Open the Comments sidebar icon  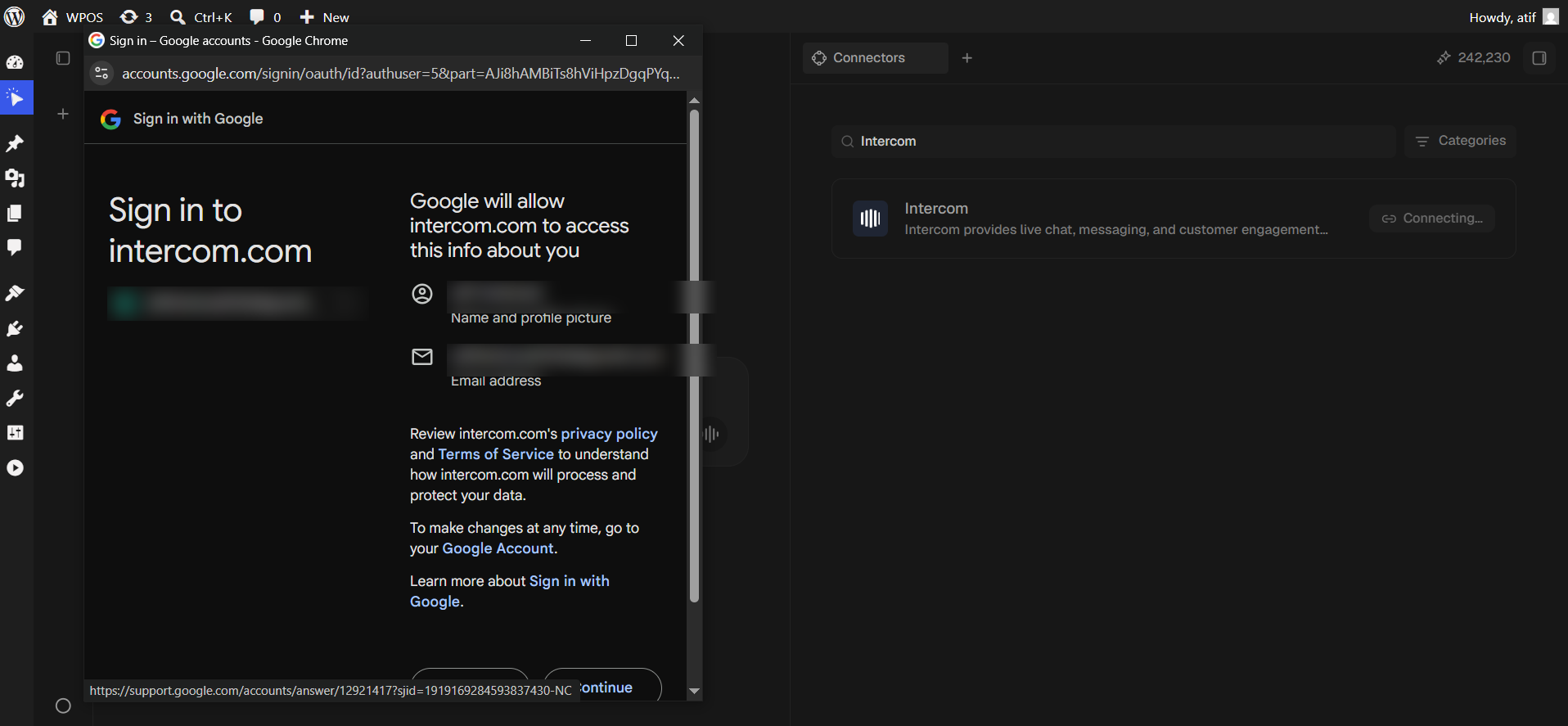(15, 247)
